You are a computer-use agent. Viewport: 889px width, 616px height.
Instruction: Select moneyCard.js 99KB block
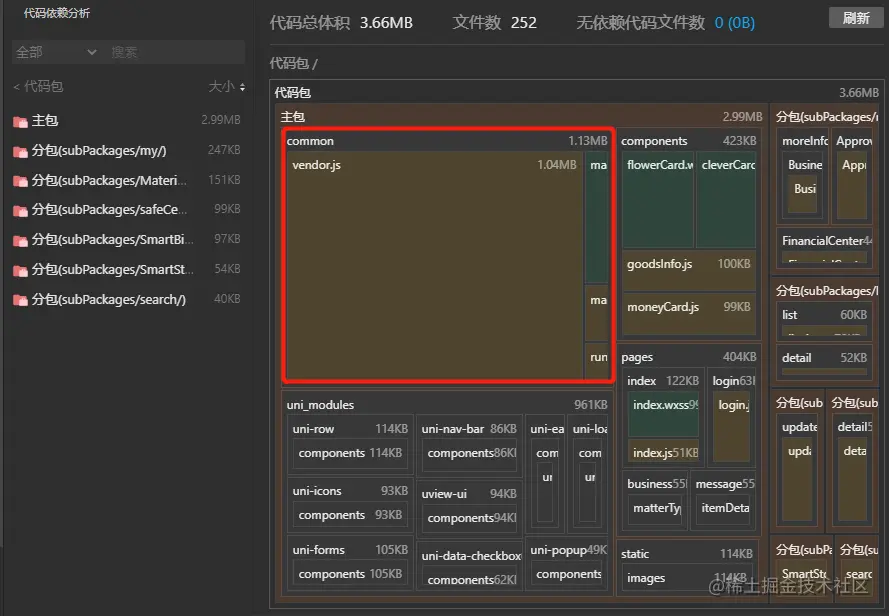pos(689,313)
